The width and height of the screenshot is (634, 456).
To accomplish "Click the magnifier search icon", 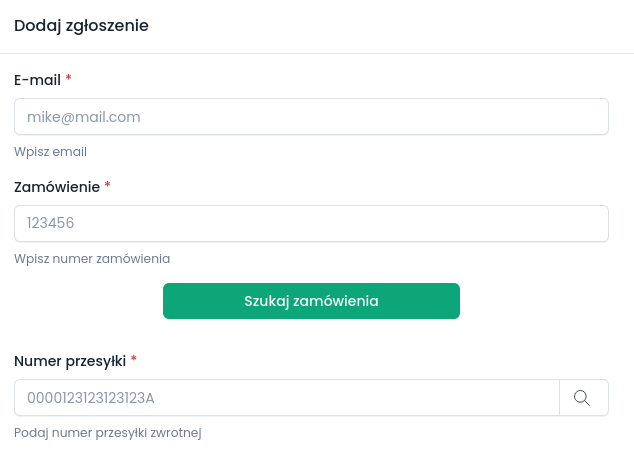I will pyautogui.click(x=582, y=398).
